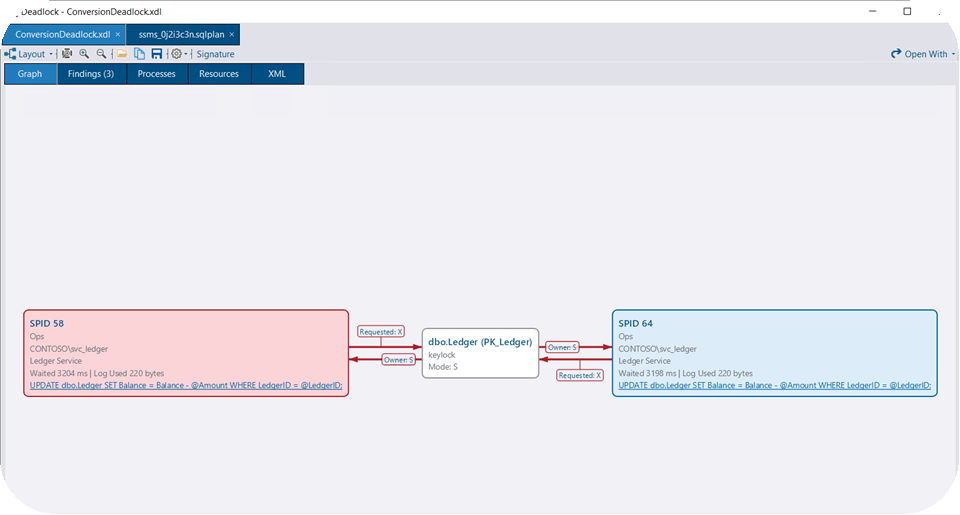Click CONTOSO\svc_ledger in the SPID 58 node
This screenshot has height=515, width=960.
(x=69, y=348)
